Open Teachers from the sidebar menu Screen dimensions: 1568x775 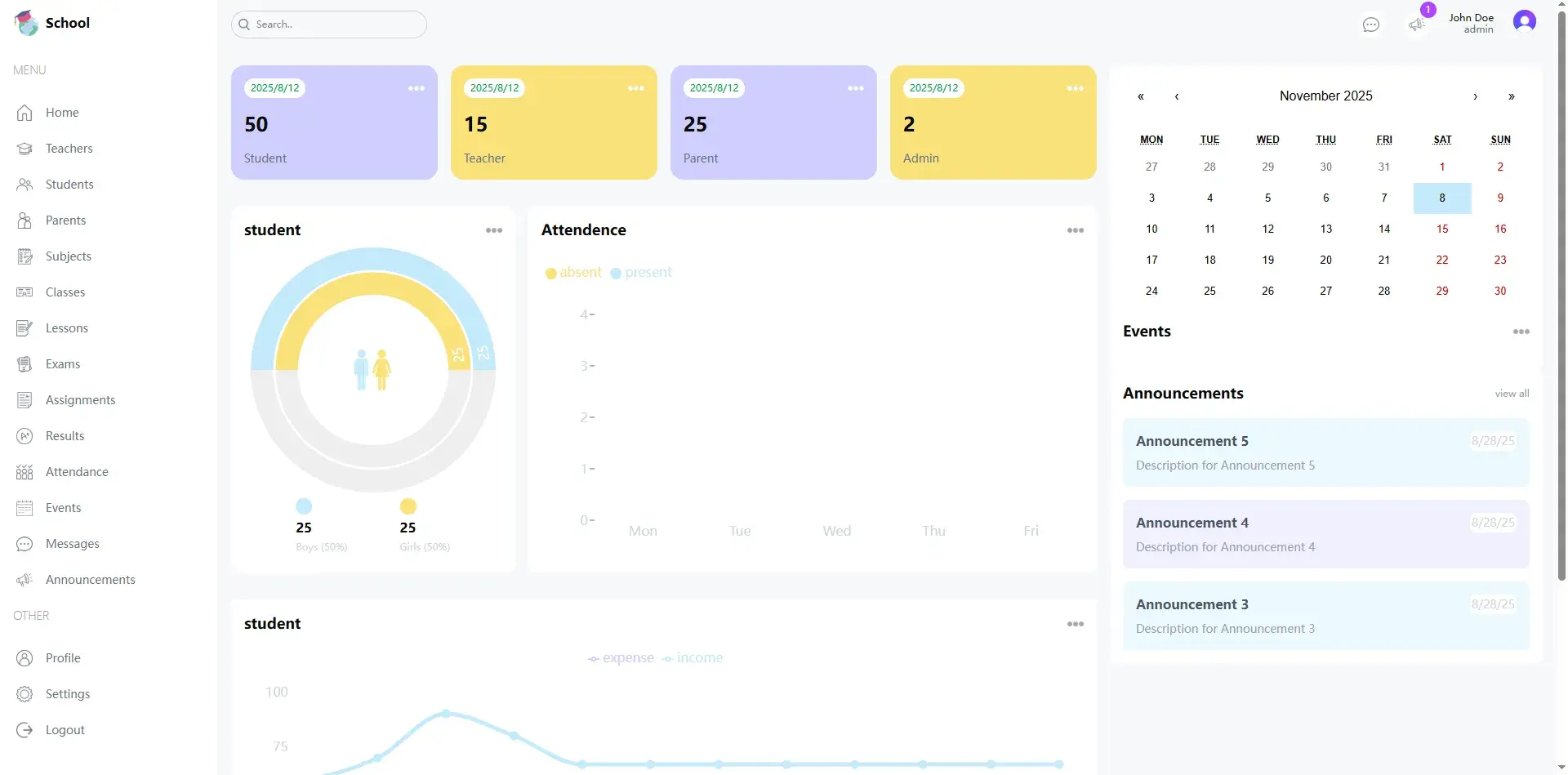click(x=69, y=149)
